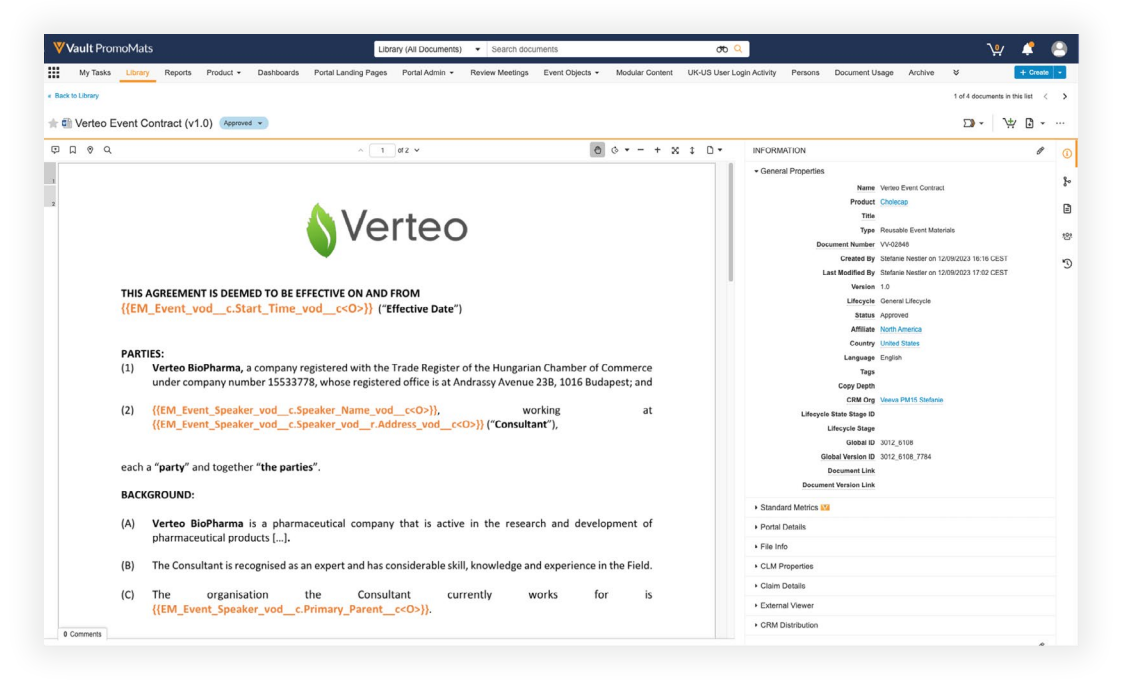Screen dimensions: 1126x692
Task: Add document to cart icon
Action: tap(1009, 123)
